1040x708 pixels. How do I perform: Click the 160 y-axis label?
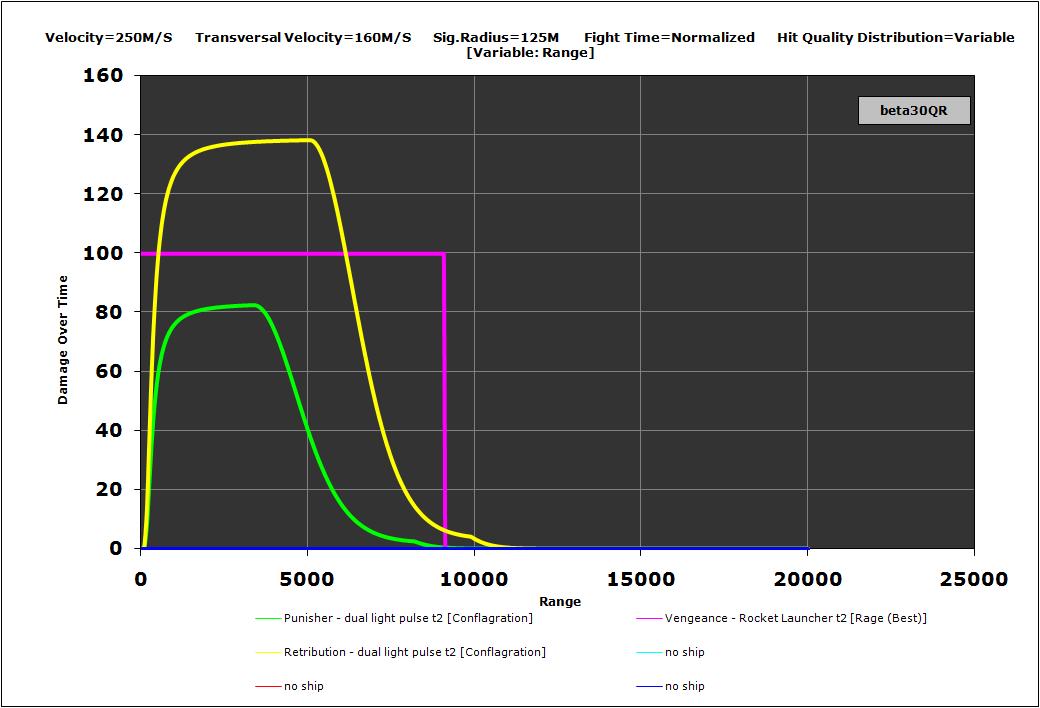pos(103,76)
